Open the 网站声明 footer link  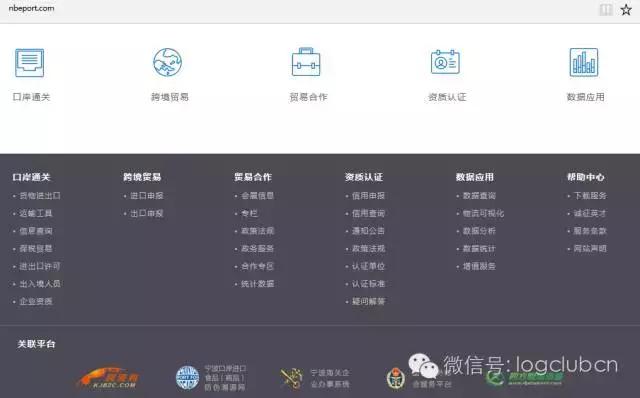tap(590, 249)
